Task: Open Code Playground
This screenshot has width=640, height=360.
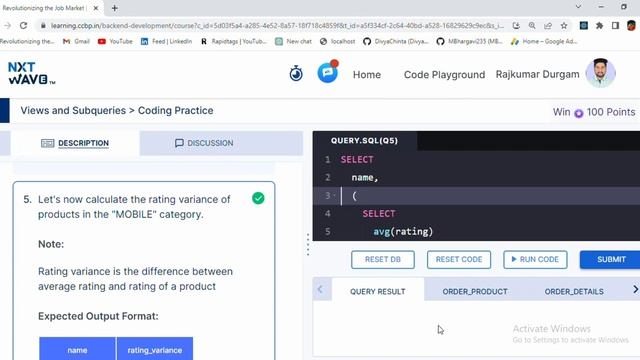Action: 444,75
